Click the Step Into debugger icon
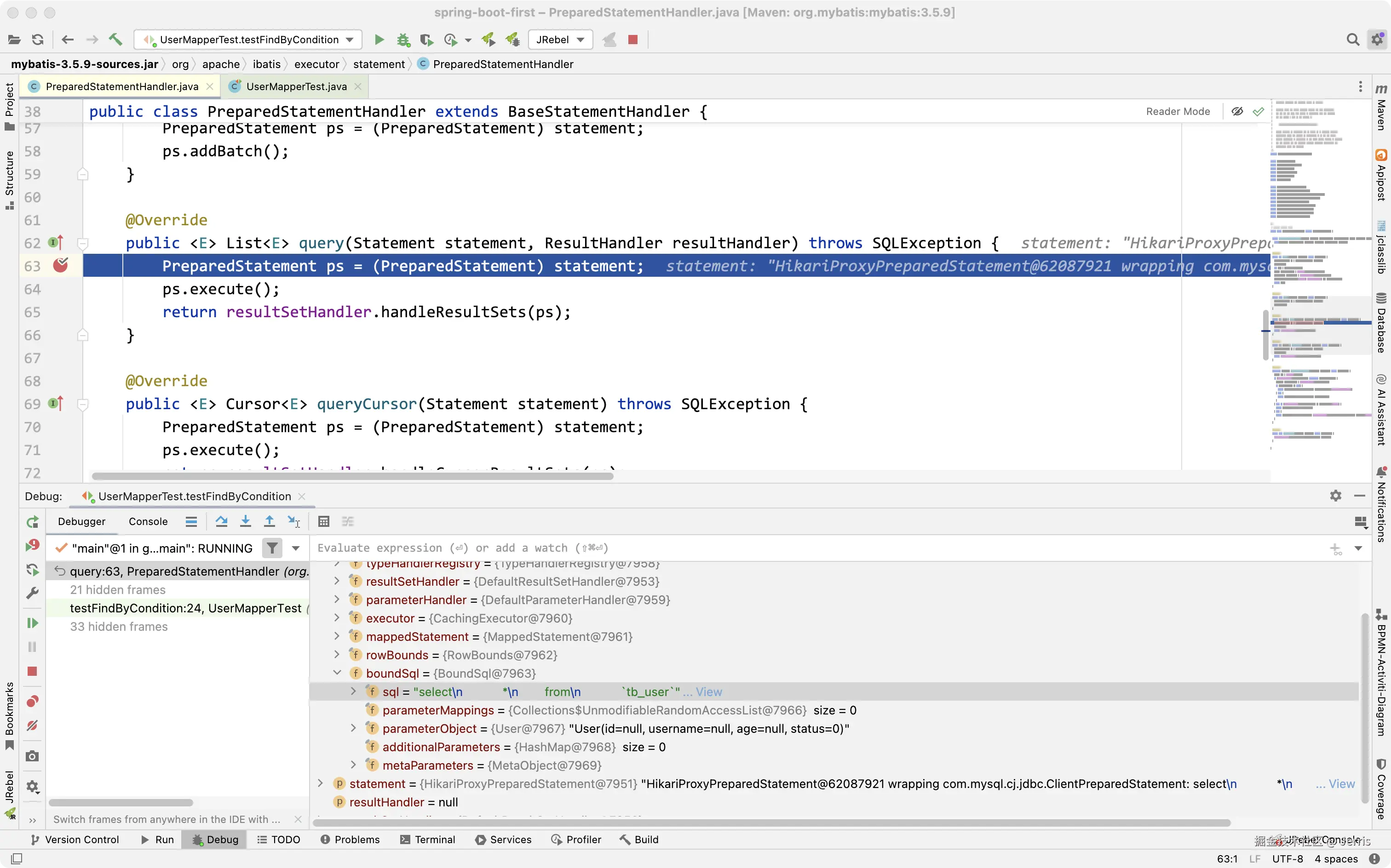 click(x=245, y=521)
